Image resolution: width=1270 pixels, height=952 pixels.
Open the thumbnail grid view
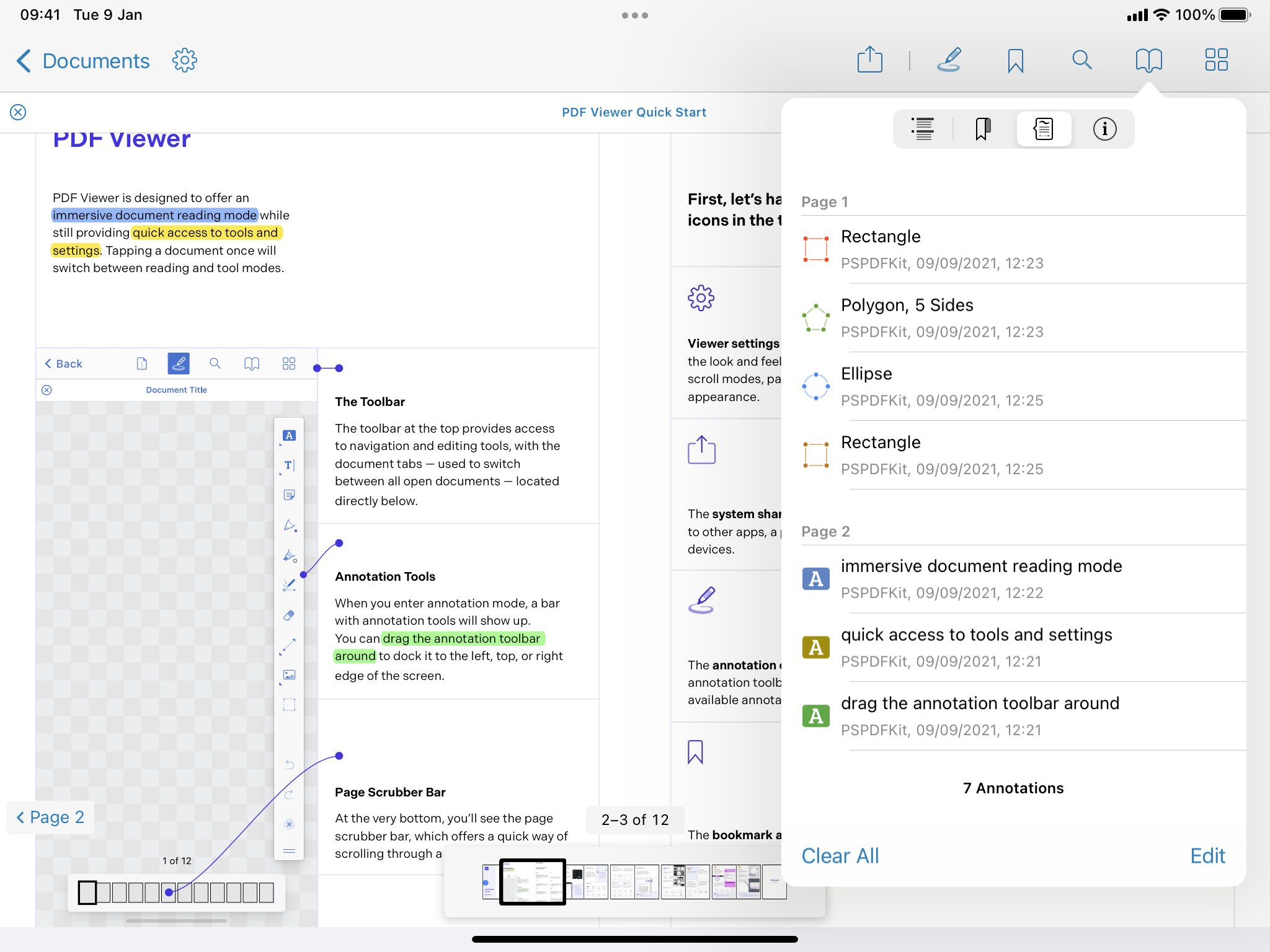coord(1216,60)
